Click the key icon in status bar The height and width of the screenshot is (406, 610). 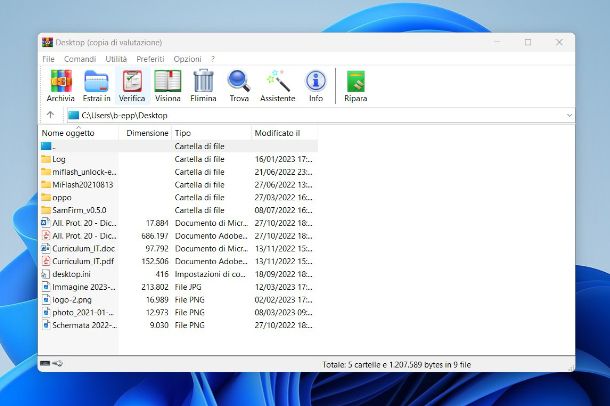tap(57, 364)
